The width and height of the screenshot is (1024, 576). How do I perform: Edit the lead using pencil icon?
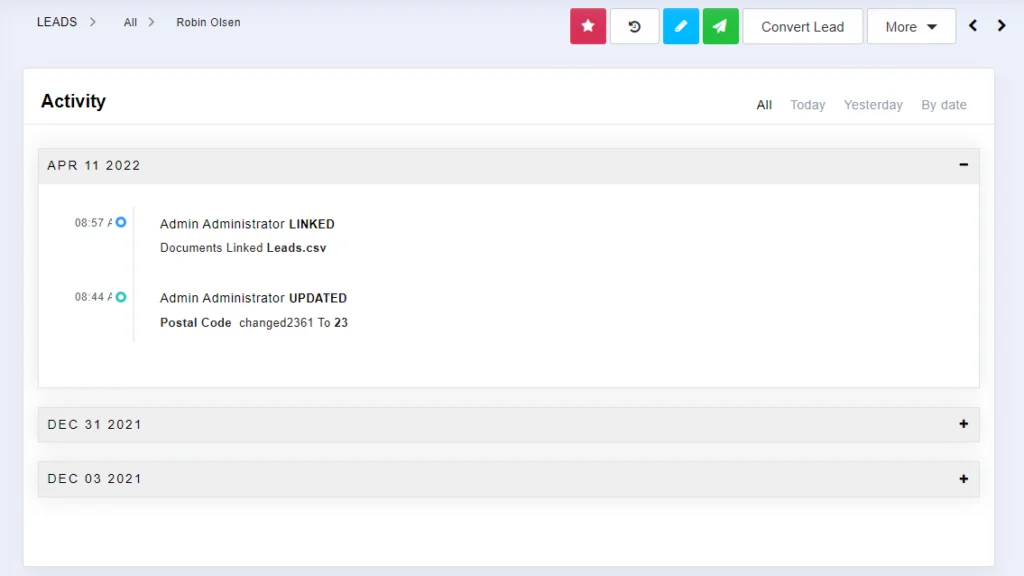click(x=680, y=26)
